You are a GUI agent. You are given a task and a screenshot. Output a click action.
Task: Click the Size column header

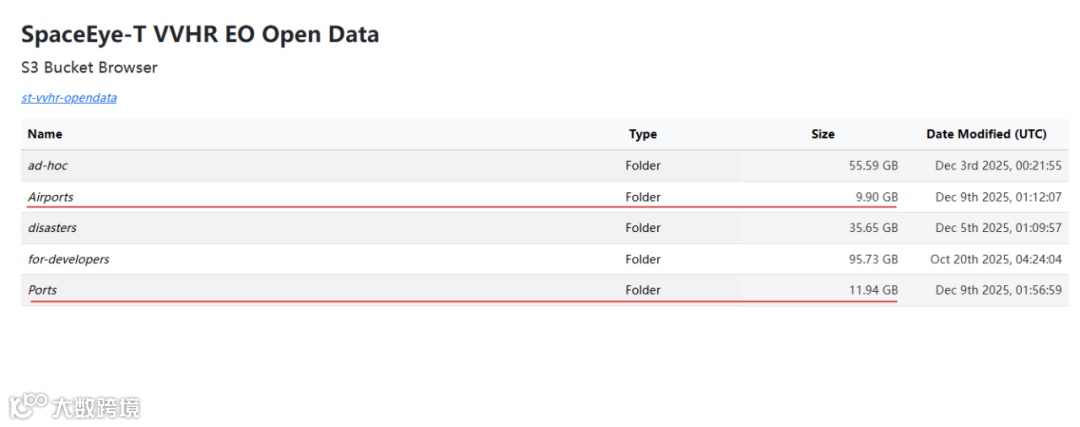coord(823,134)
